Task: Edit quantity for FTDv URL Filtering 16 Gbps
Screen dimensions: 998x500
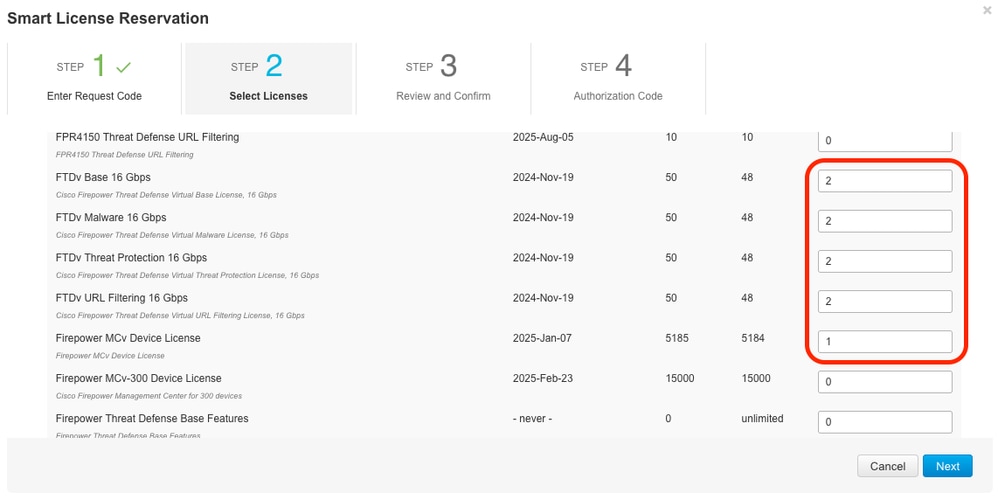Action: 885,301
